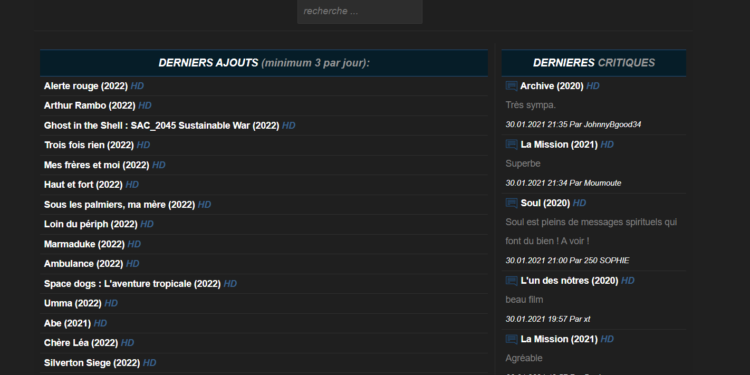750x375 pixels.
Task: Click comment icon of La Mission with Superbe review
Action: pyautogui.click(x=511, y=144)
